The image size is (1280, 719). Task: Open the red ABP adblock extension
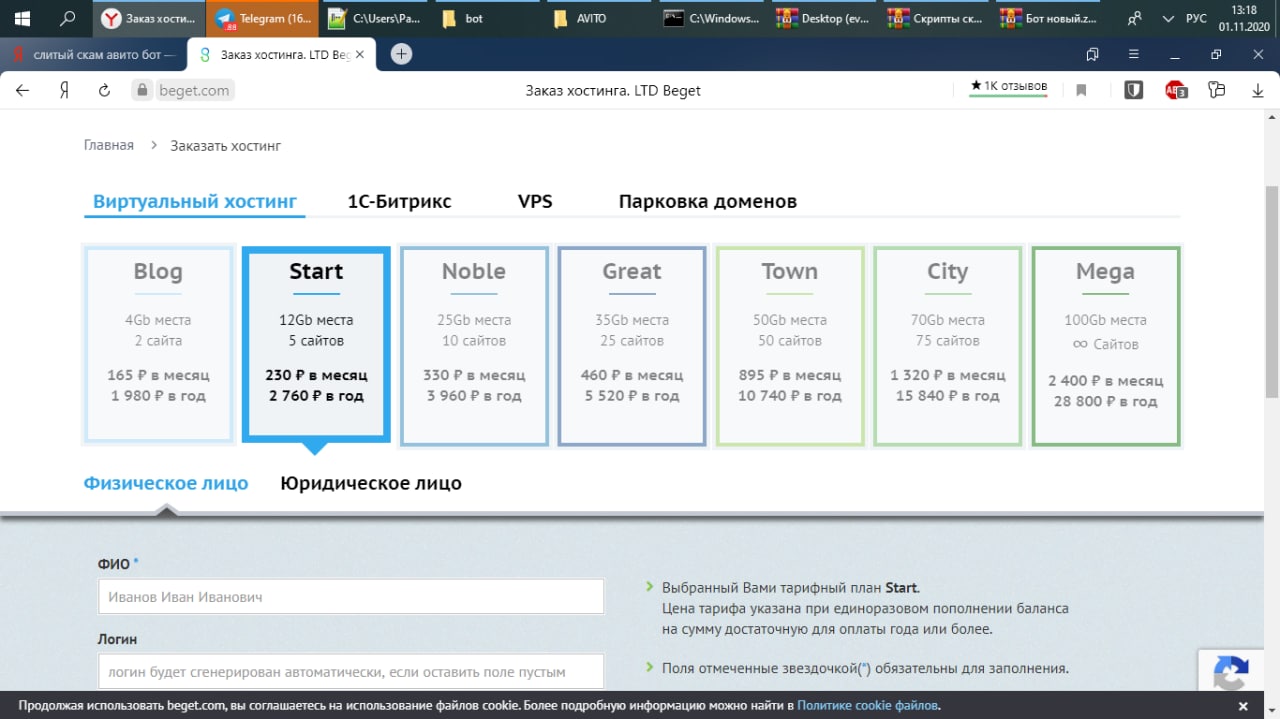pos(1176,90)
